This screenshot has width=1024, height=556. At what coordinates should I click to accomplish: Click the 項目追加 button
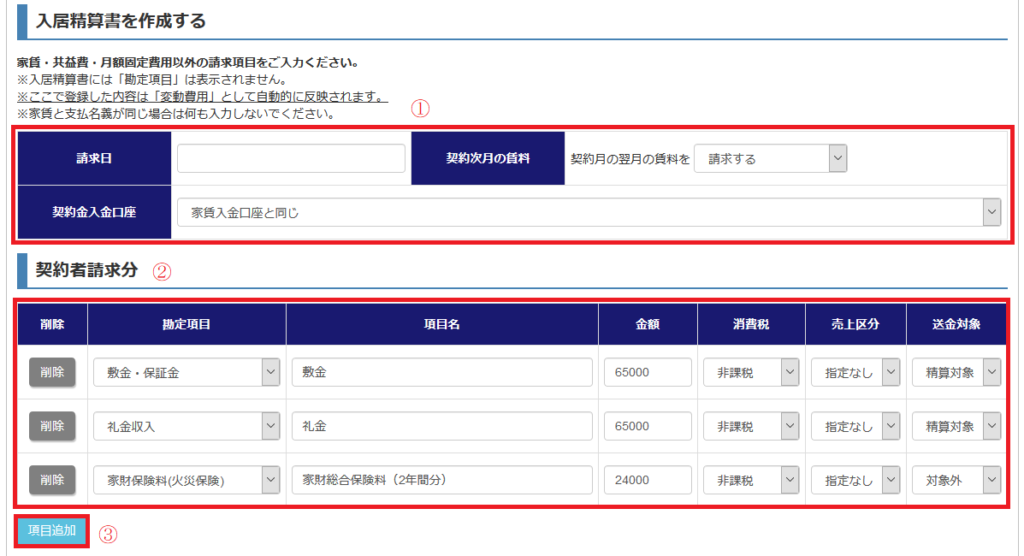(x=52, y=531)
